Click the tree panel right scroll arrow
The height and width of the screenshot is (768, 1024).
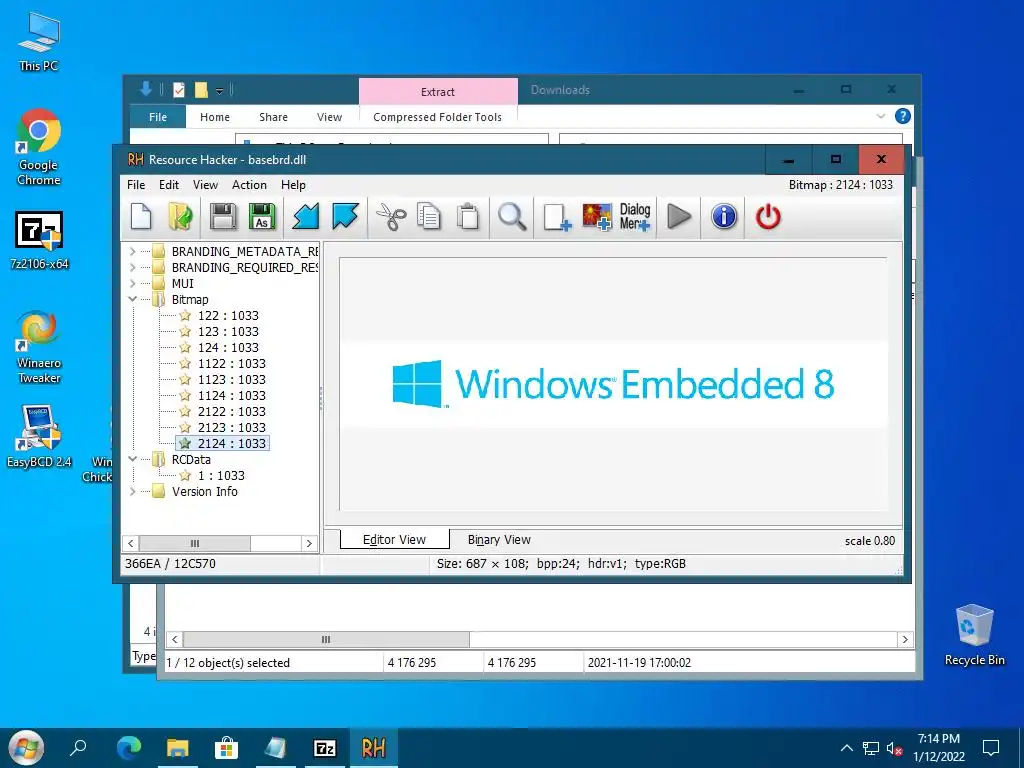coord(309,543)
